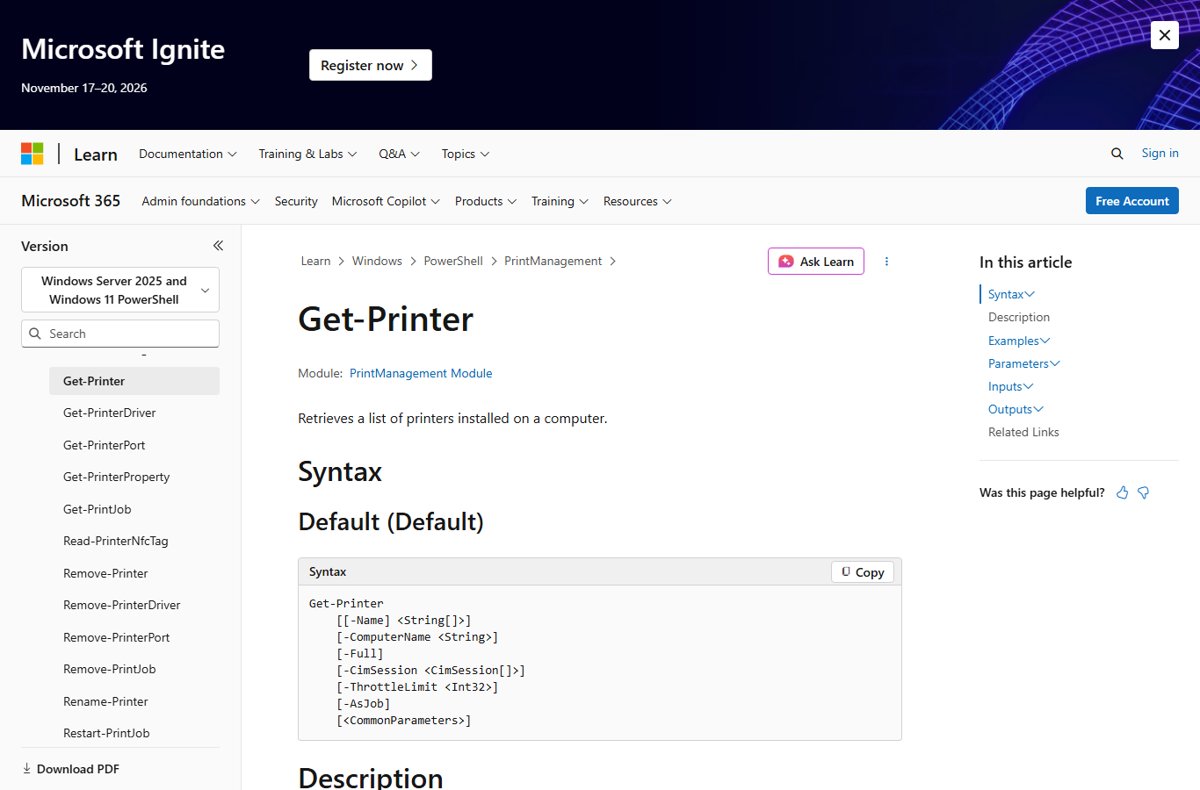Expand the Training menu in secondary nav
Viewport: 1200px width, 790px height.
[560, 201]
